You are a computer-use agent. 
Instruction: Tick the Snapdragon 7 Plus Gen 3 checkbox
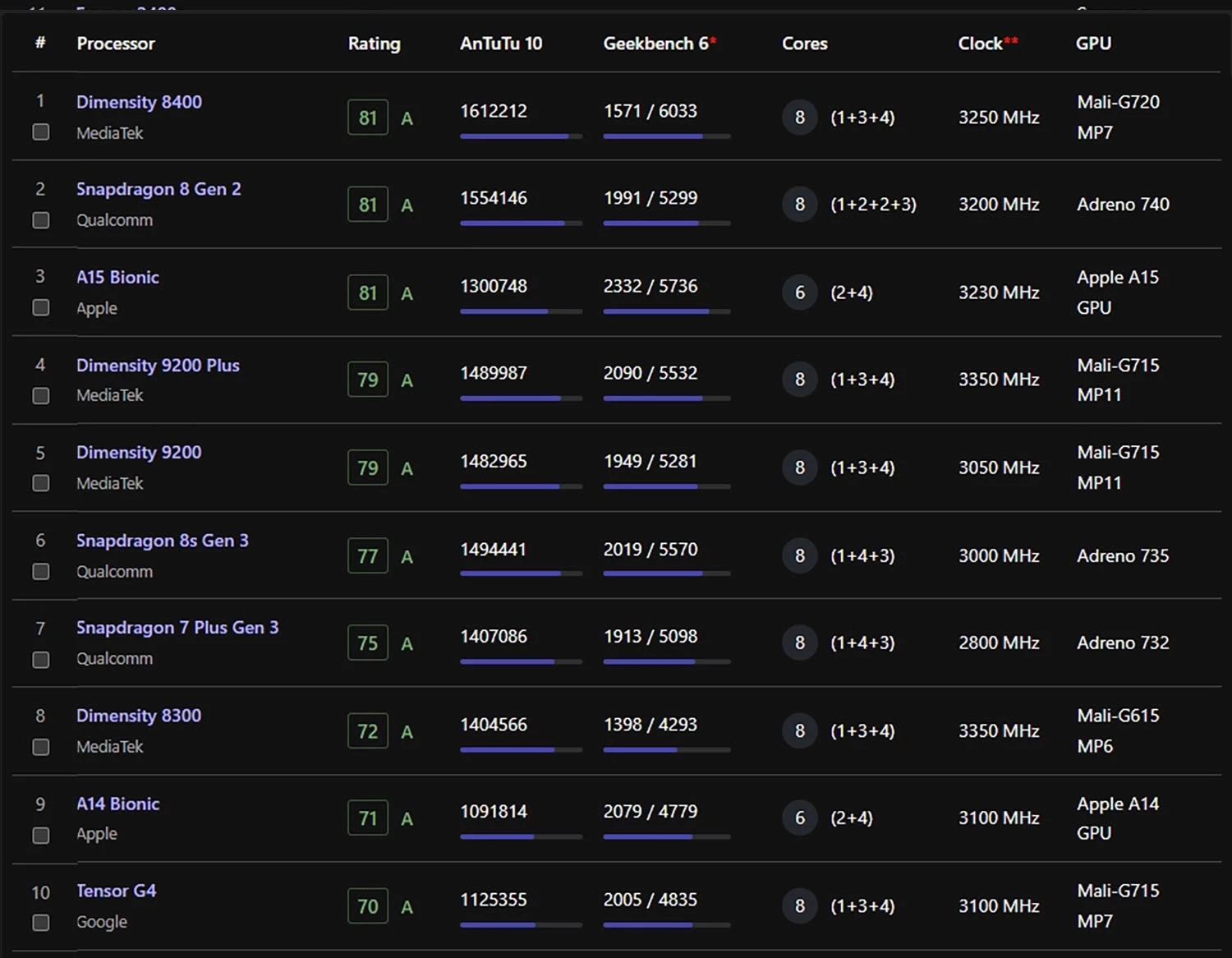tap(40, 660)
